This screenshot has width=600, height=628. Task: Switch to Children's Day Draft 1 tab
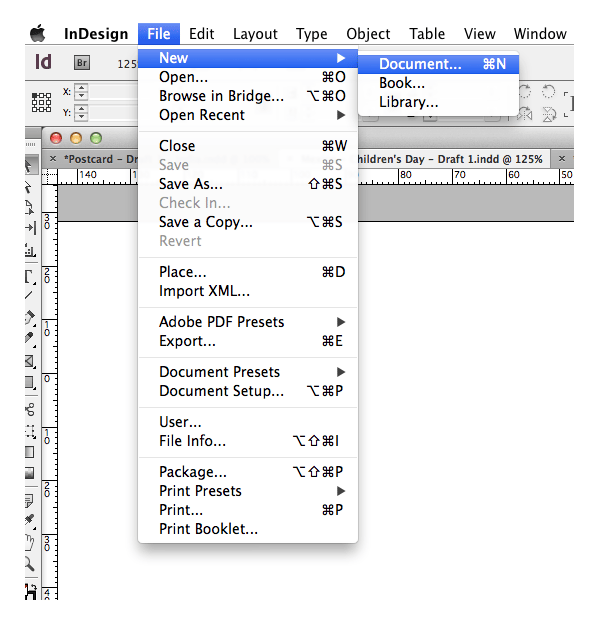[x=450, y=159]
